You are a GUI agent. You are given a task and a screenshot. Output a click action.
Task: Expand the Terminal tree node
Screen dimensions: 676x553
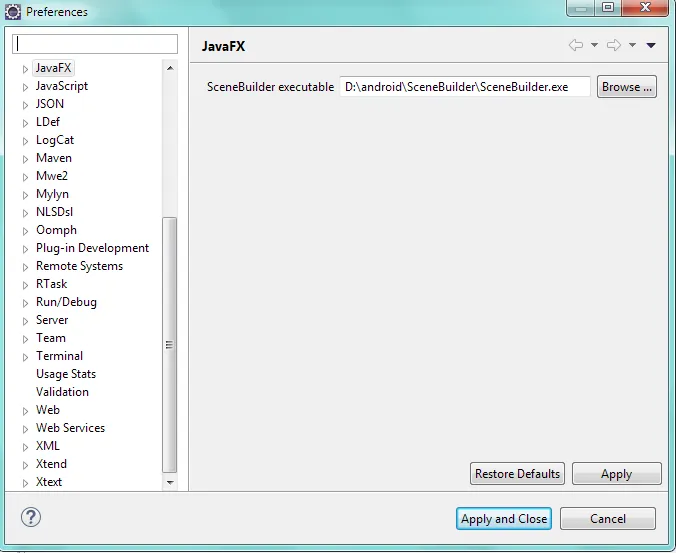point(25,357)
